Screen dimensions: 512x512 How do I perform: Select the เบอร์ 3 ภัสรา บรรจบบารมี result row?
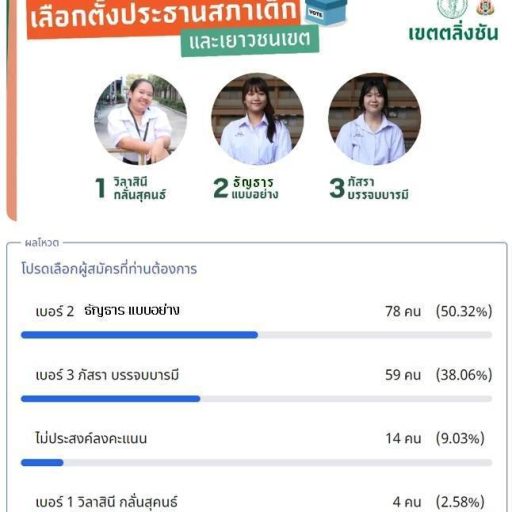(x=256, y=384)
